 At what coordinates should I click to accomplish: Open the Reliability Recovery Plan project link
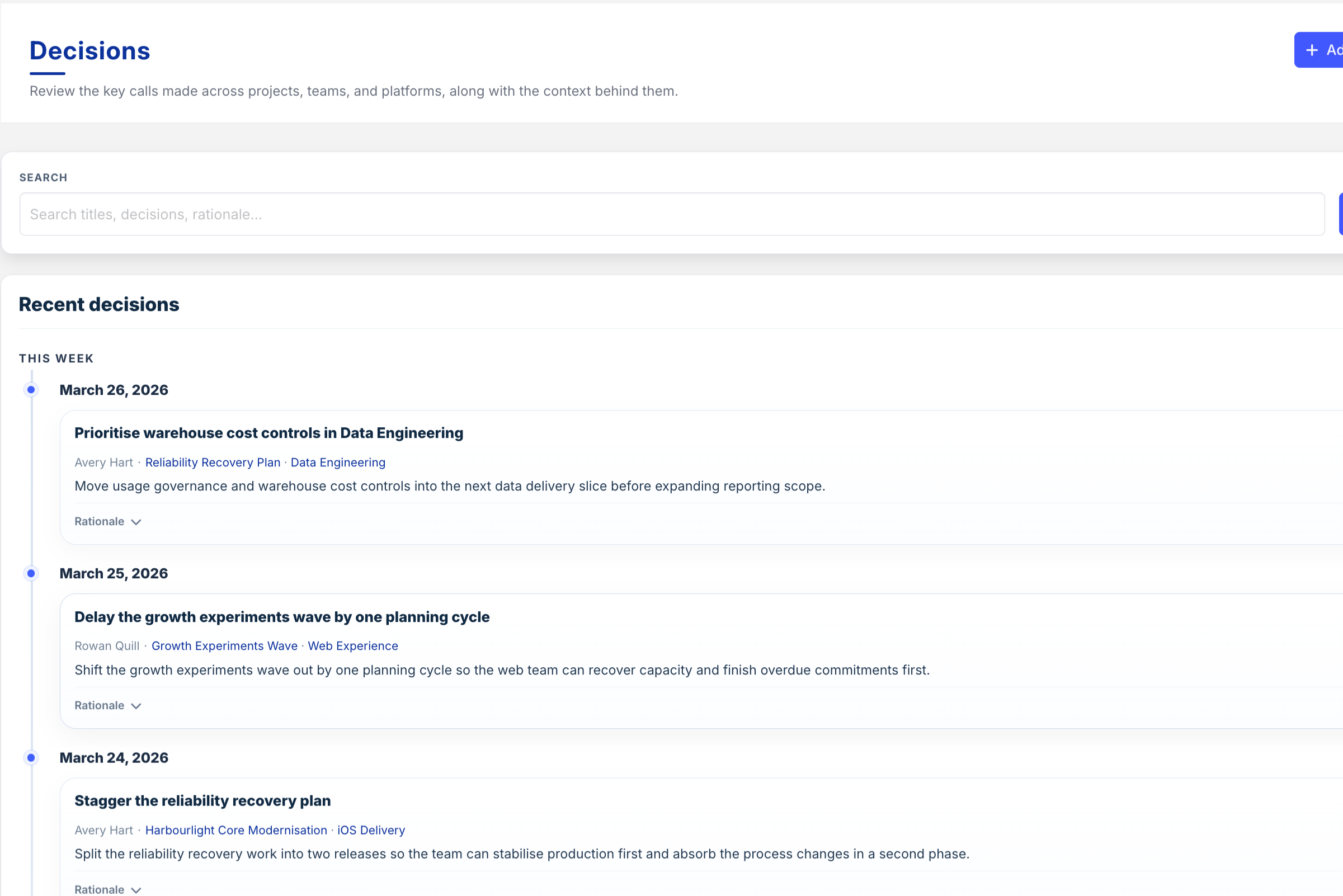pos(213,463)
